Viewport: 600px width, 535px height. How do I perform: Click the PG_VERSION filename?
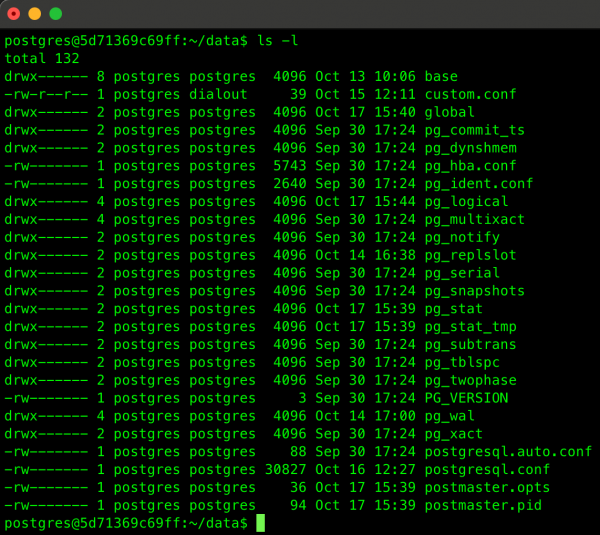(x=466, y=397)
